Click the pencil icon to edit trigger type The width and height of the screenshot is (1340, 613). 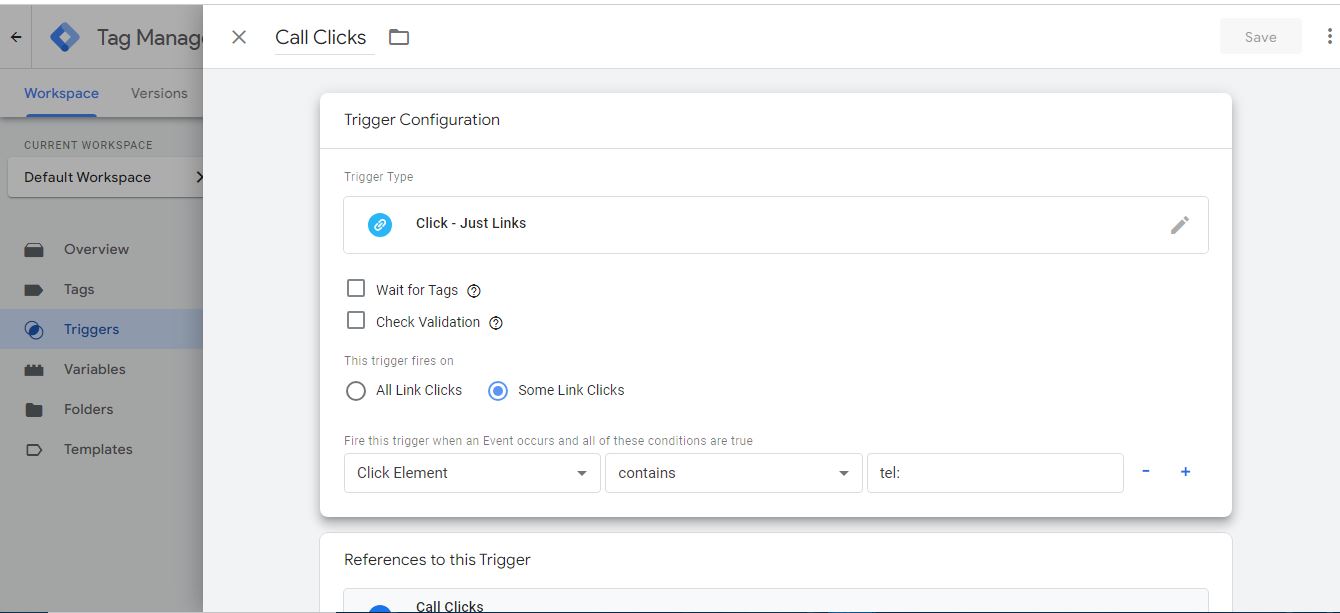pos(1180,225)
